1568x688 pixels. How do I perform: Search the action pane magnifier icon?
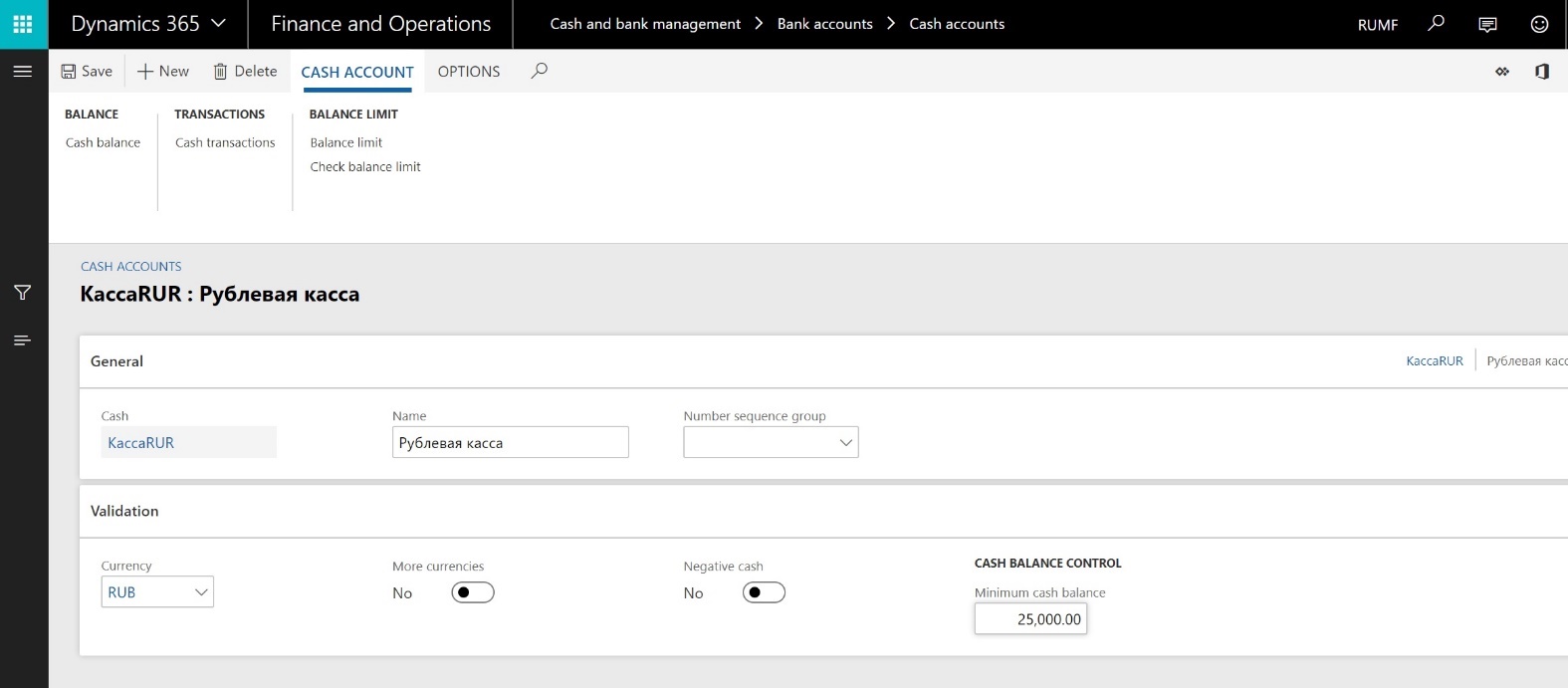540,71
